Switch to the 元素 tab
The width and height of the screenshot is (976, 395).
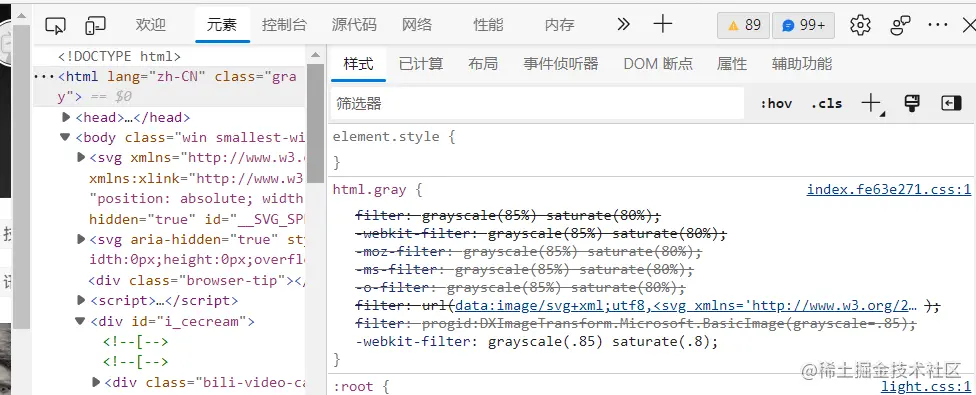pos(222,24)
